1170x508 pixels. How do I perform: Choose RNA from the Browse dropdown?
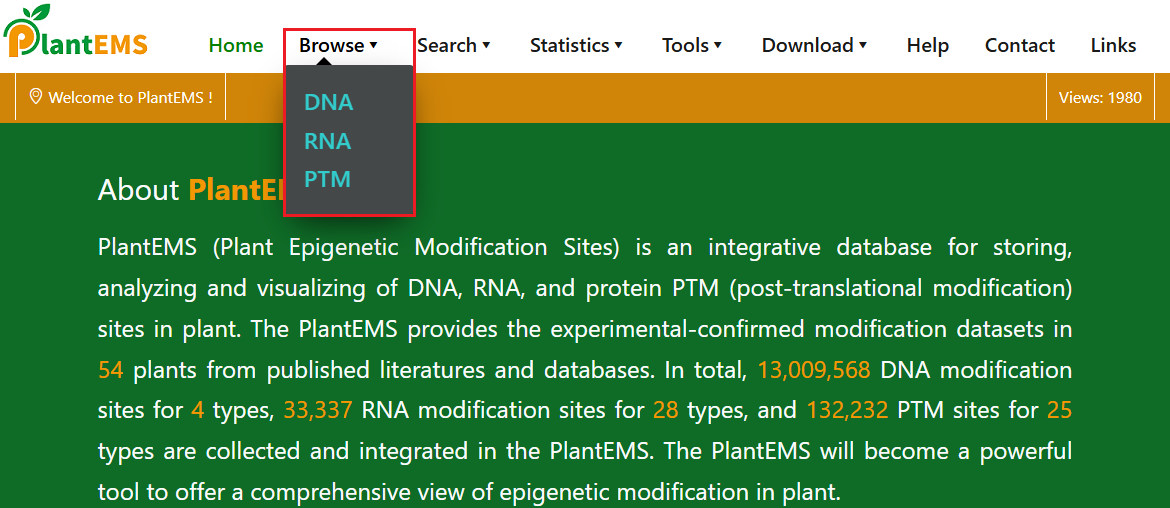click(328, 141)
